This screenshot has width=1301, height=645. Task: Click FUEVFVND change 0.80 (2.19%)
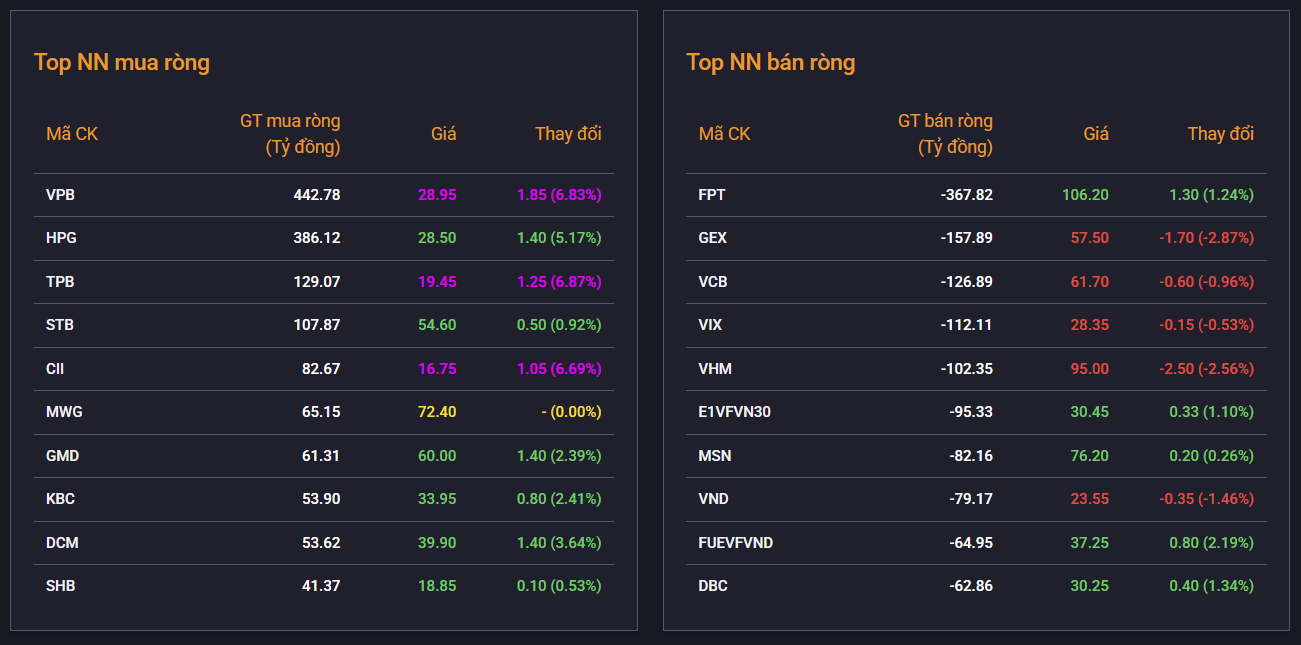(1211, 543)
